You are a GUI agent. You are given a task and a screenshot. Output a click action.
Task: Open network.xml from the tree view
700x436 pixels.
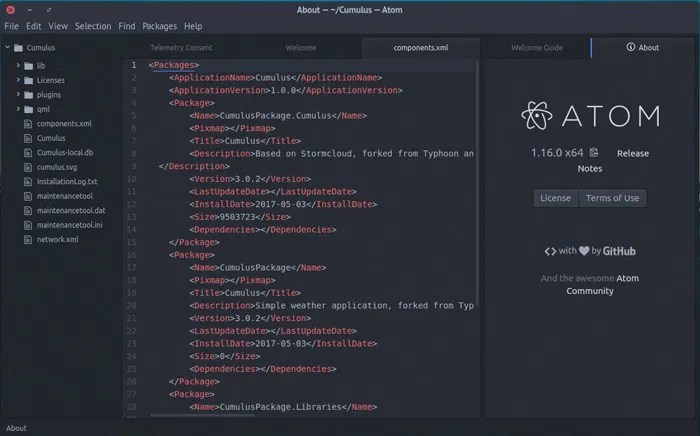click(x=57, y=240)
